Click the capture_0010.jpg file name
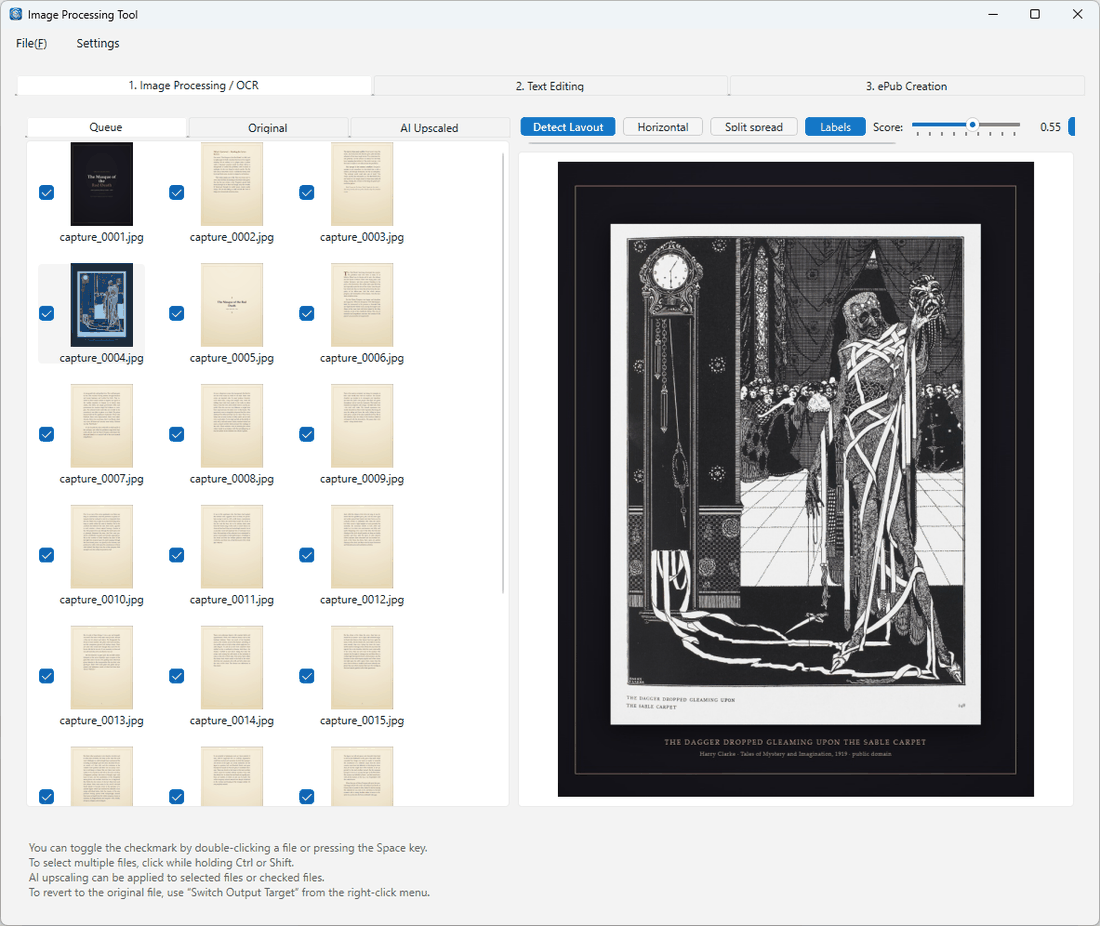1100x926 pixels. pyautogui.click(x=102, y=600)
